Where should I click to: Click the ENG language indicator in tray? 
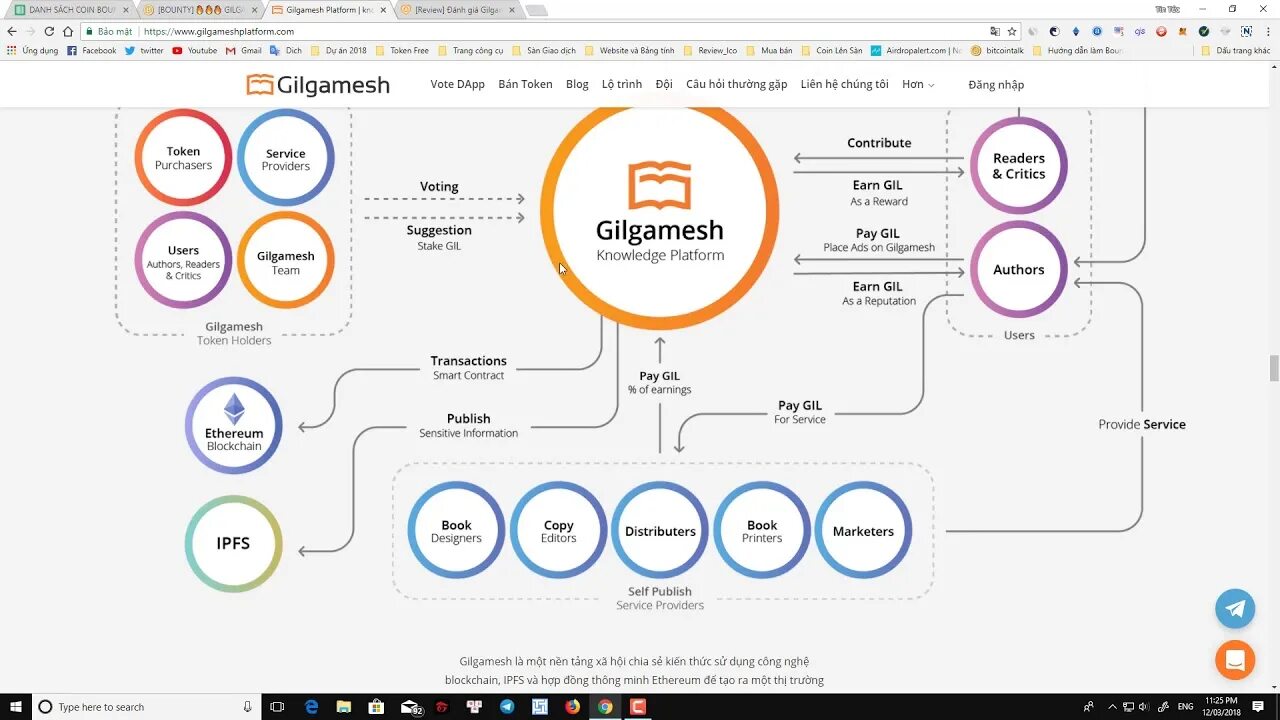click(1186, 707)
